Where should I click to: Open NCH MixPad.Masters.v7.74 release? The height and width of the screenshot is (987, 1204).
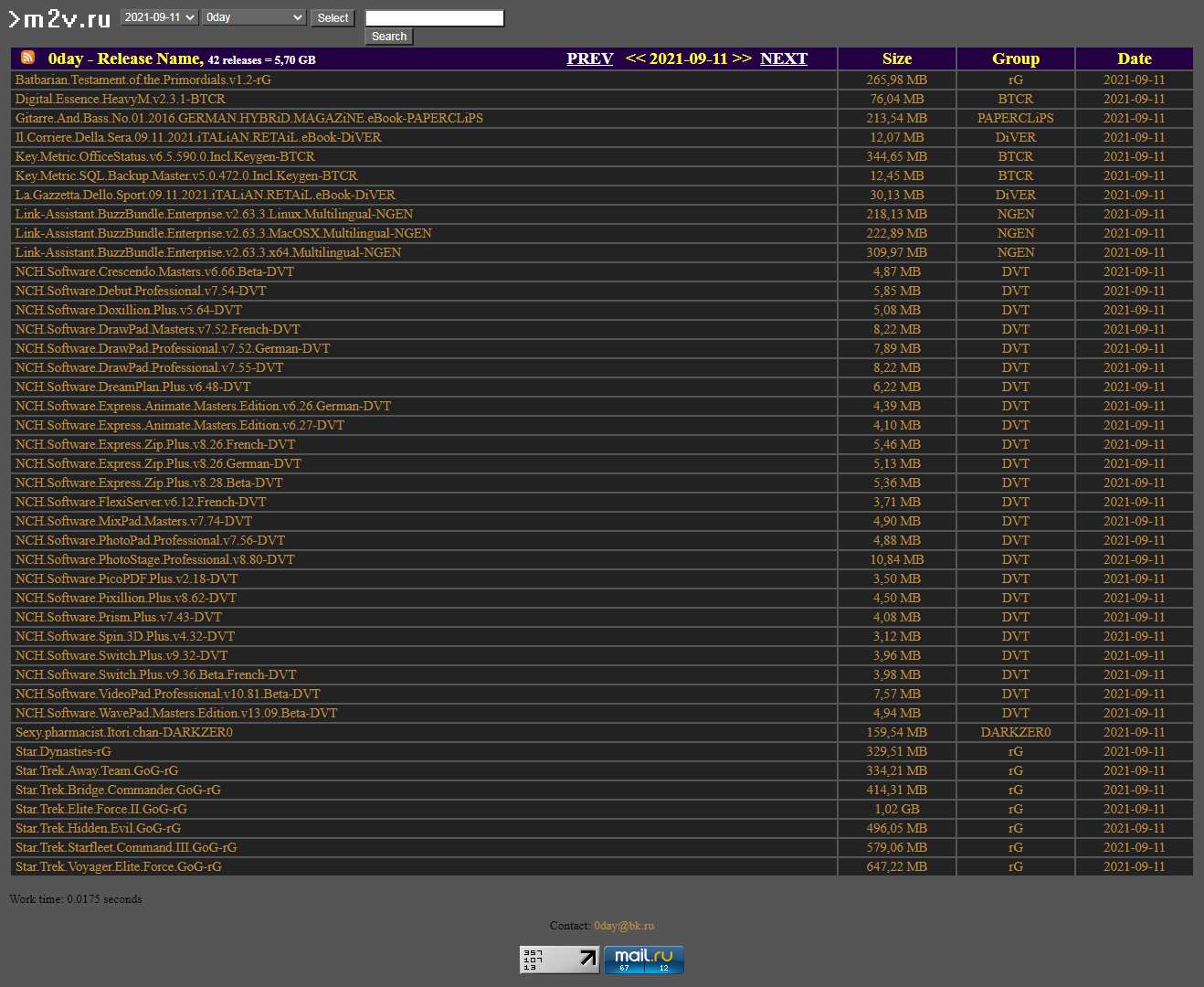(x=133, y=521)
